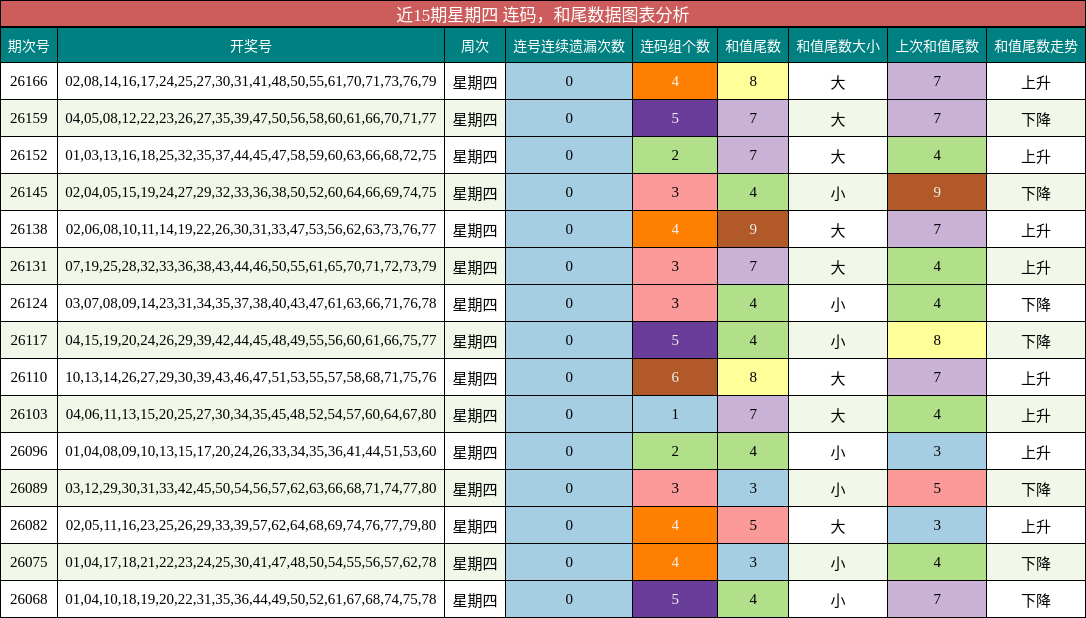Click 上升 trend cell in row 26096

click(1036, 452)
